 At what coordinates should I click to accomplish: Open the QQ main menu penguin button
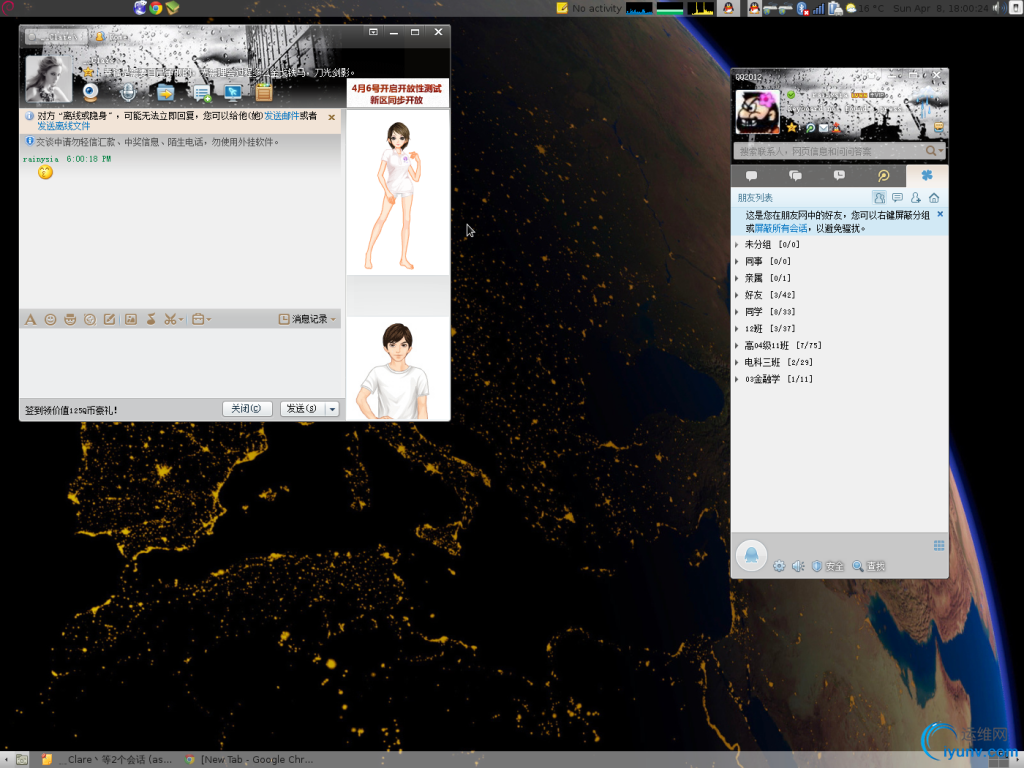click(x=752, y=556)
